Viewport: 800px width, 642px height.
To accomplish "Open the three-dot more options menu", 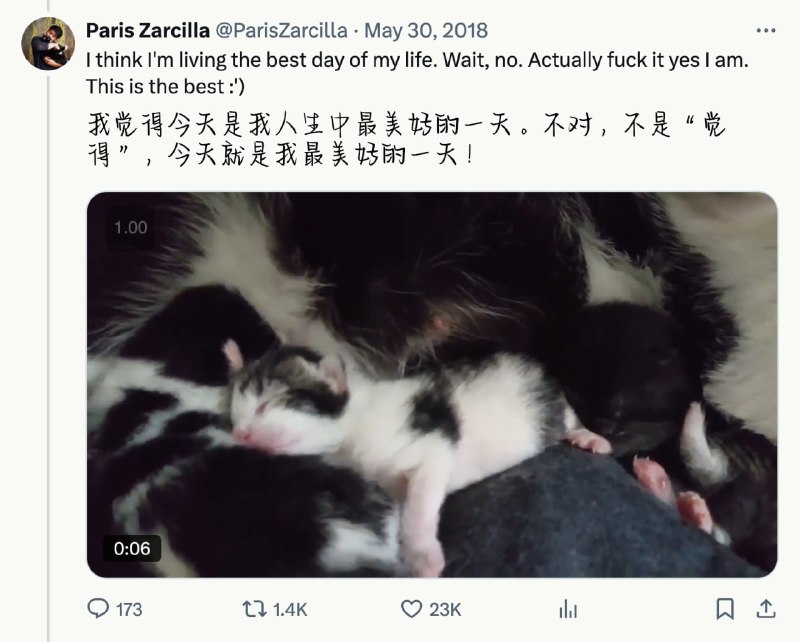I will 766,31.
